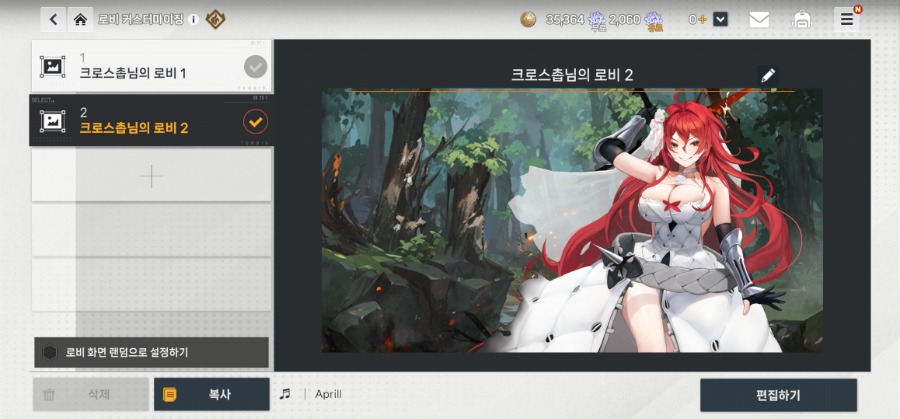Open the backpack inventory icon

801,20
